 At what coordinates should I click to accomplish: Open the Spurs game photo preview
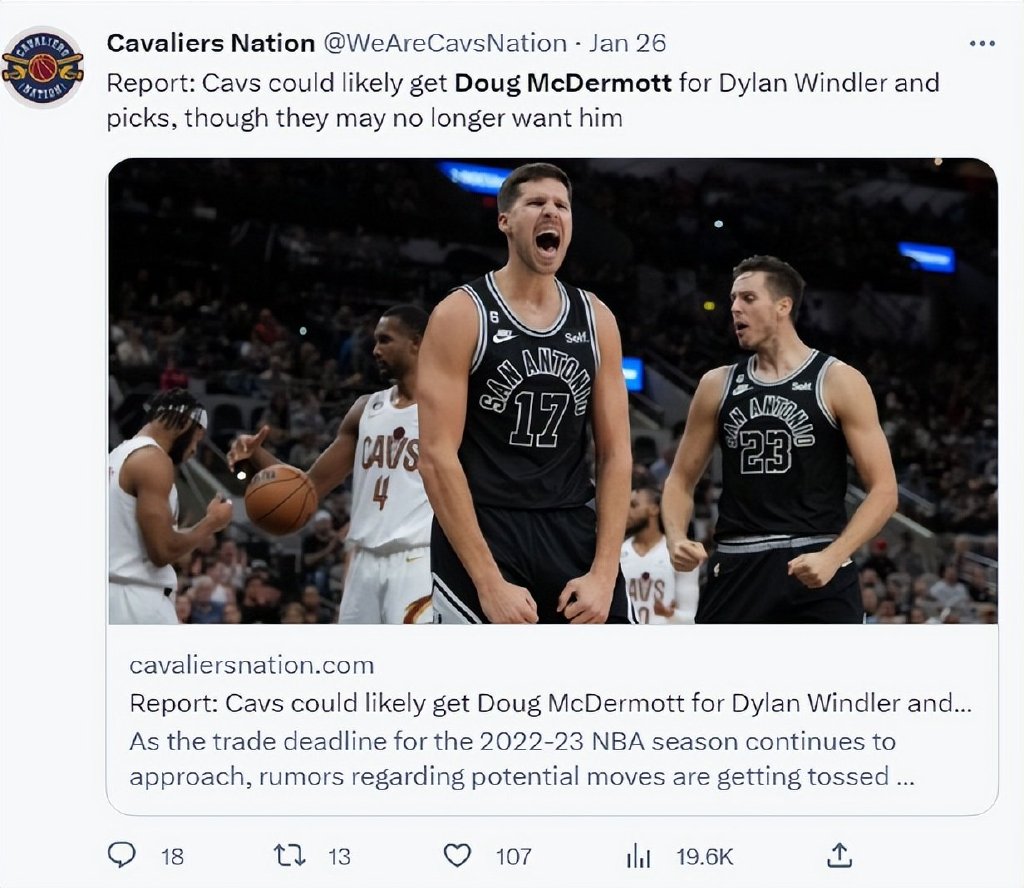tap(552, 391)
